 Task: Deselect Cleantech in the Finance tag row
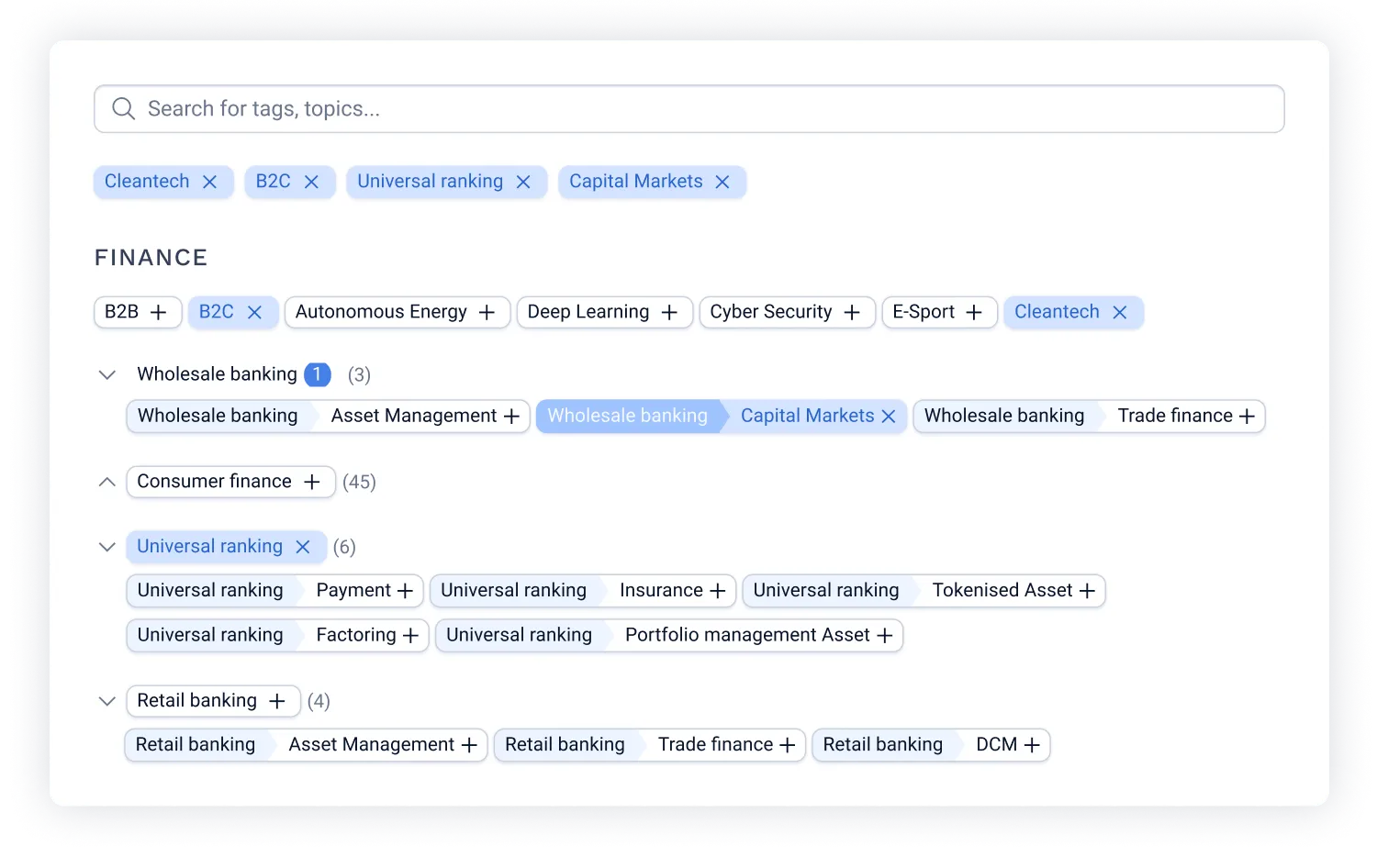(x=1120, y=312)
